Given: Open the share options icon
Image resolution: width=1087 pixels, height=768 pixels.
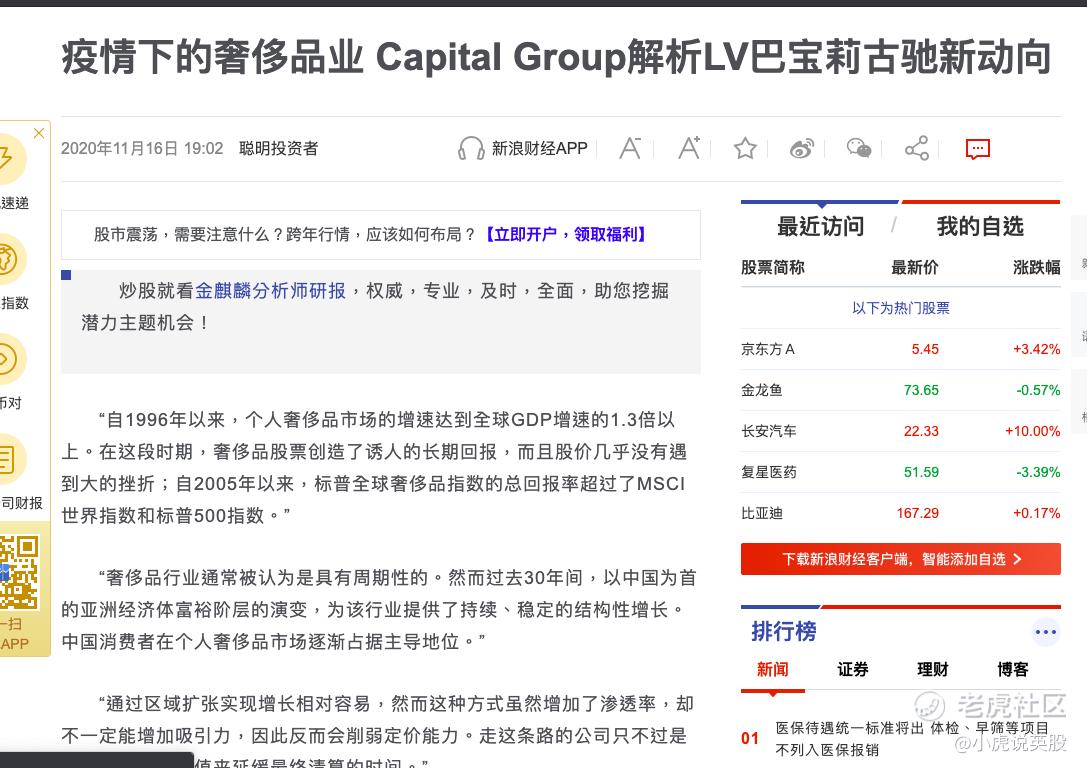Looking at the screenshot, I should [x=916, y=148].
